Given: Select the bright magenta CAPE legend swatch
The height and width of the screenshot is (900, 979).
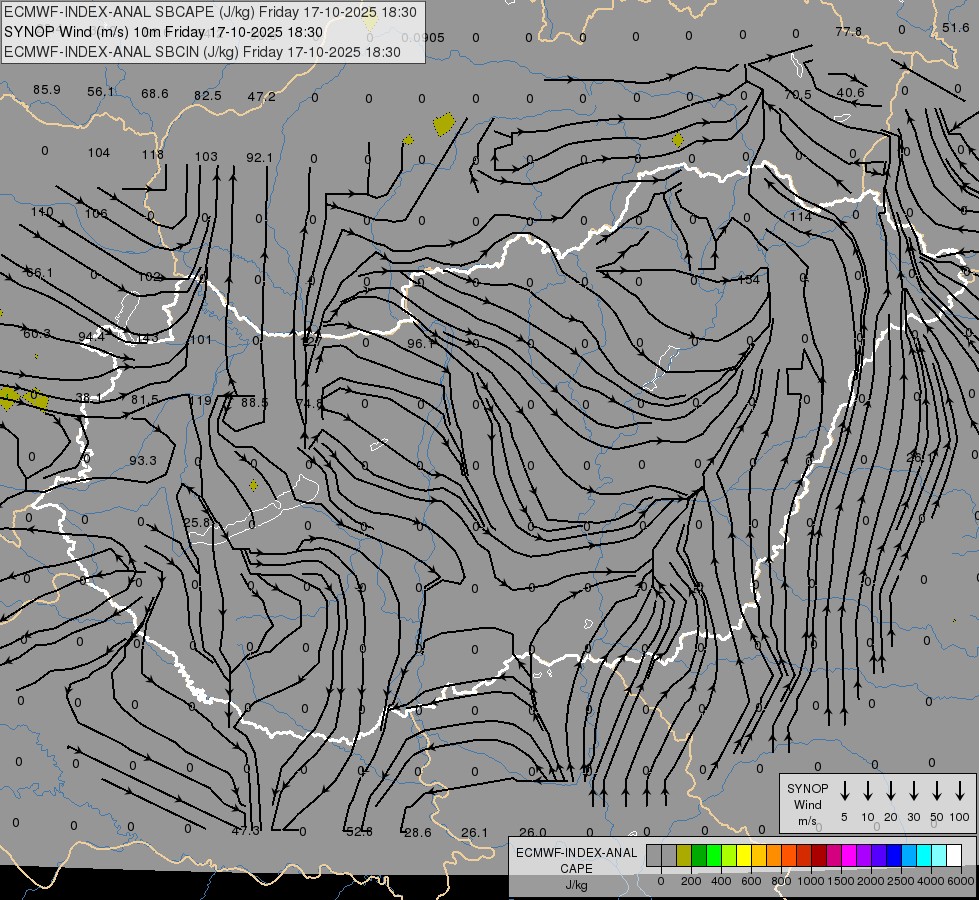Looking at the screenshot, I should [x=849, y=856].
